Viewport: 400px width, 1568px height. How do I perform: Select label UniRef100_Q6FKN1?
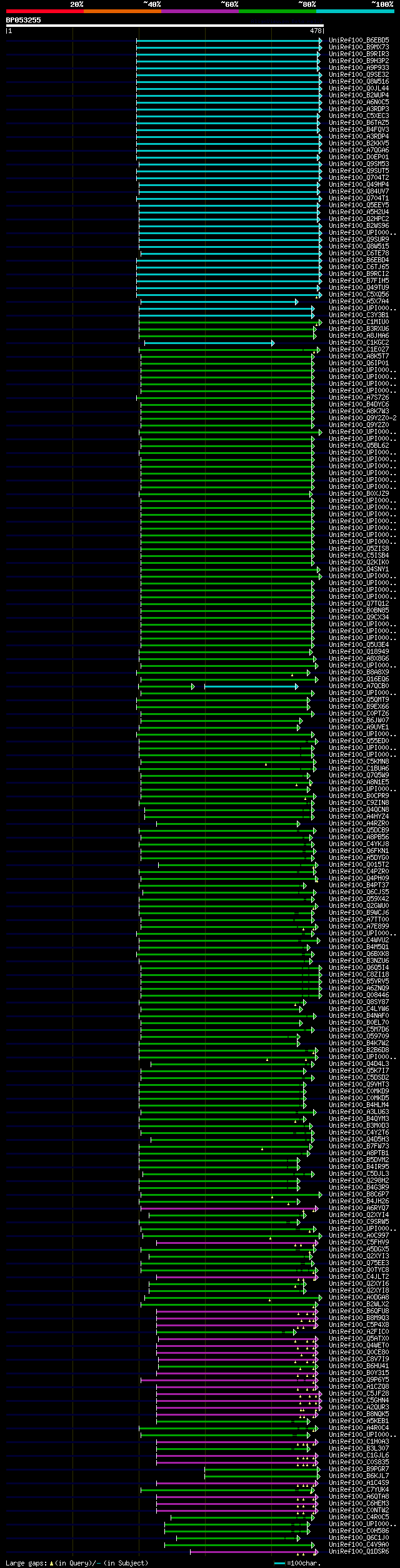(x=359, y=851)
